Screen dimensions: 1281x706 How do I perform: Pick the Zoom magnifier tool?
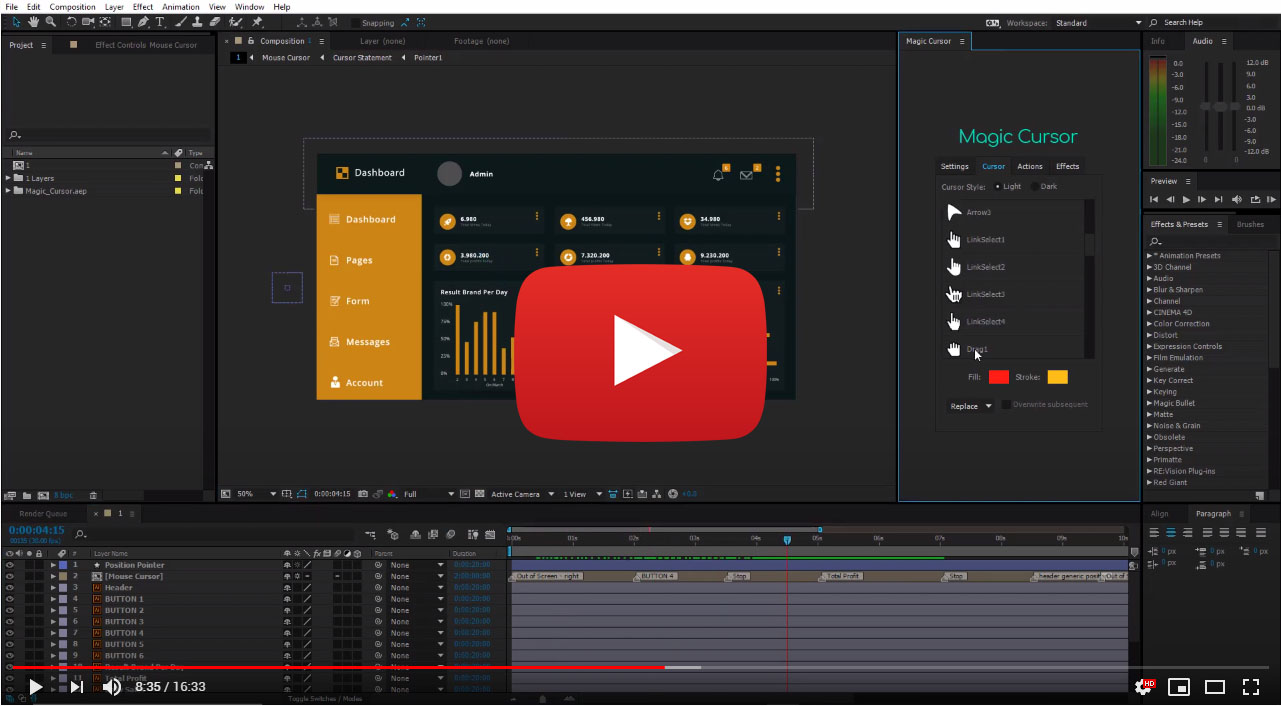tap(51, 22)
